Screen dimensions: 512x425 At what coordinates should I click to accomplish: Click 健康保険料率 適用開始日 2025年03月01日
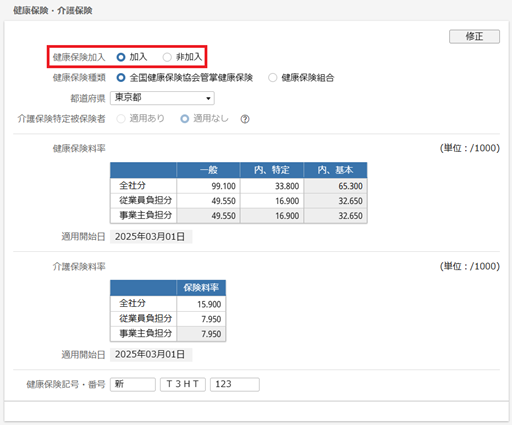[x=151, y=237]
